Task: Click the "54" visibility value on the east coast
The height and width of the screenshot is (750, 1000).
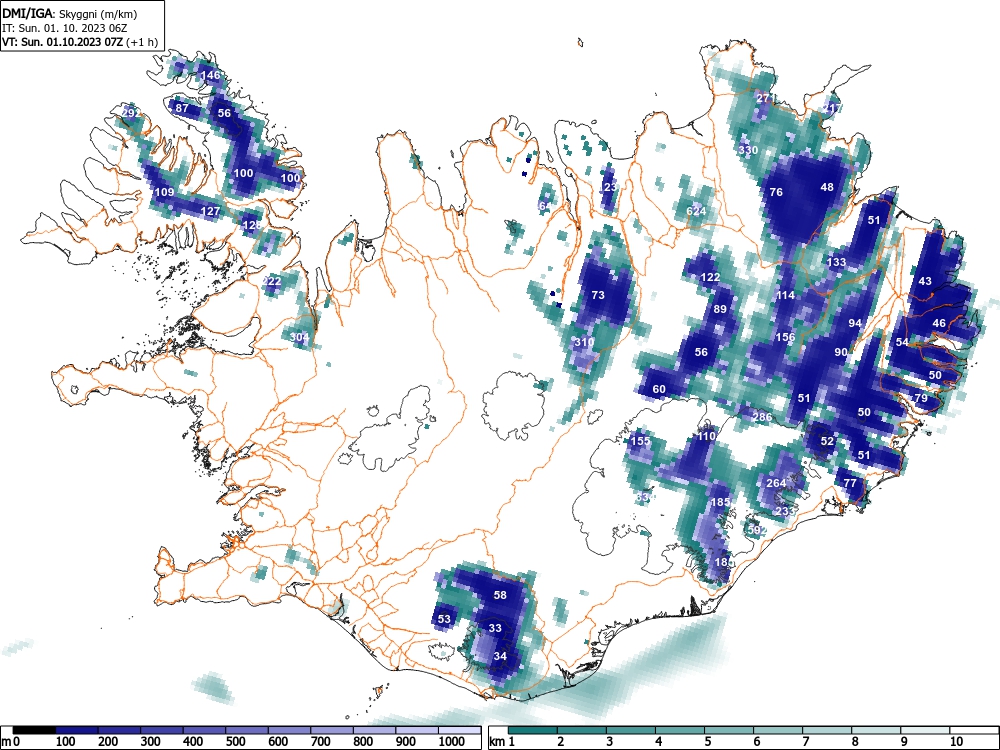Action: (x=902, y=342)
